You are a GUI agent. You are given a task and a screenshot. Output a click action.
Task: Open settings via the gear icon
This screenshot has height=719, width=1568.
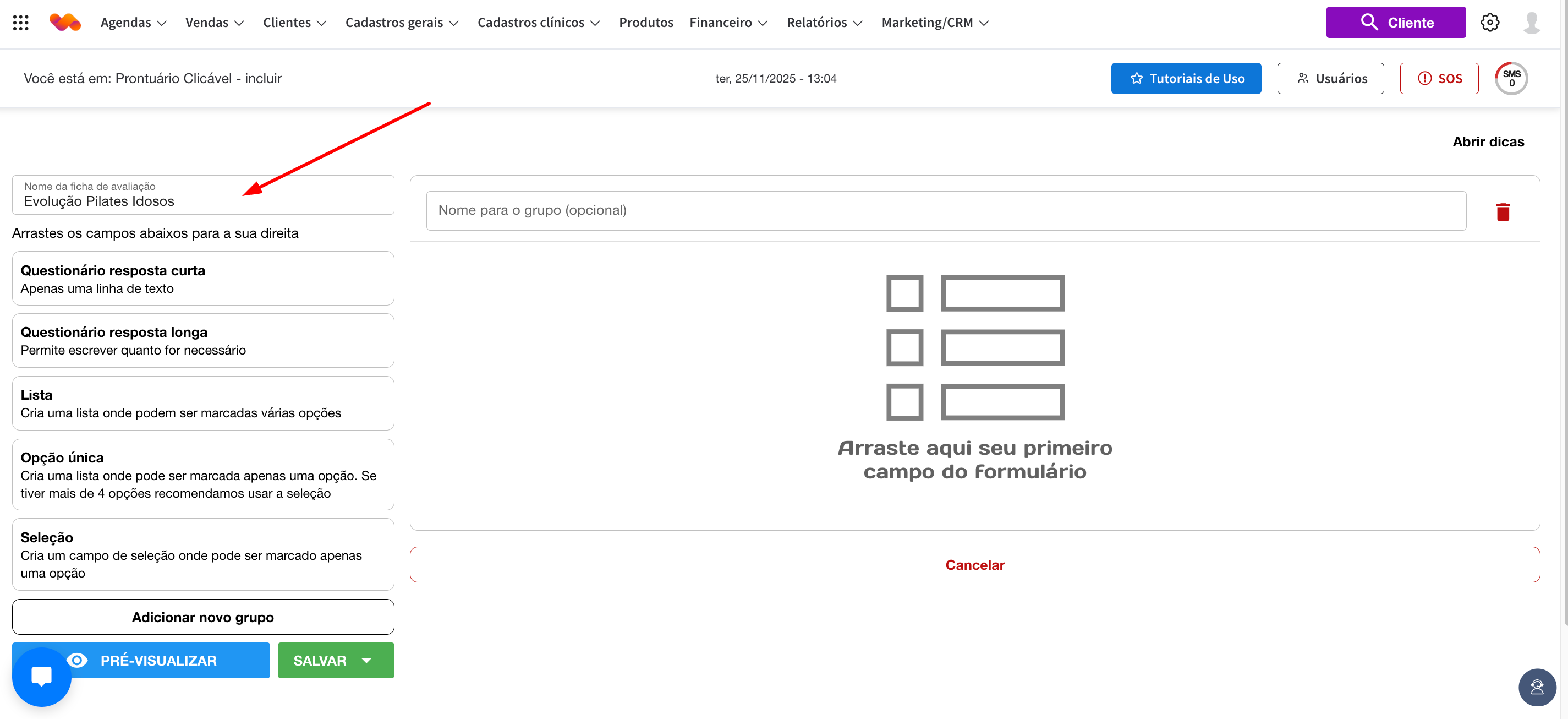tap(1489, 23)
